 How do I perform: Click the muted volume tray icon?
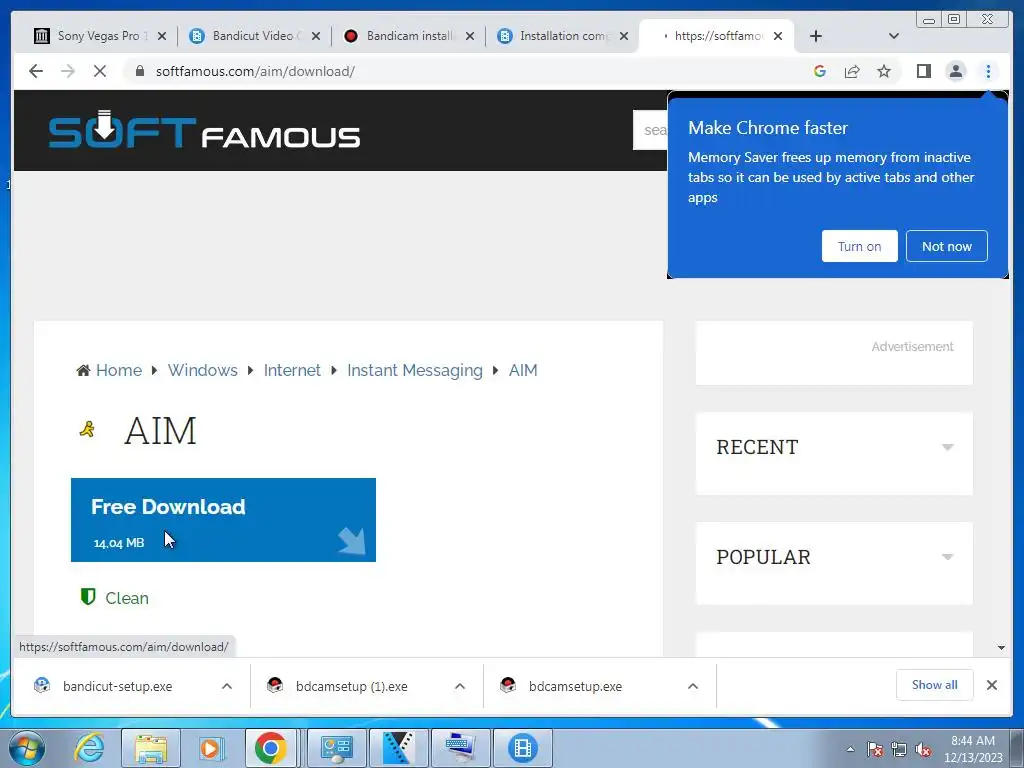click(x=923, y=749)
